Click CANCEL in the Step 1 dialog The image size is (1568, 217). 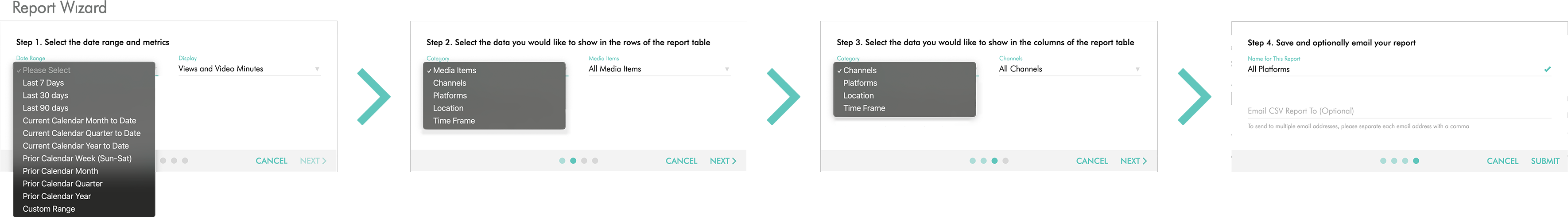pos(271,161)
